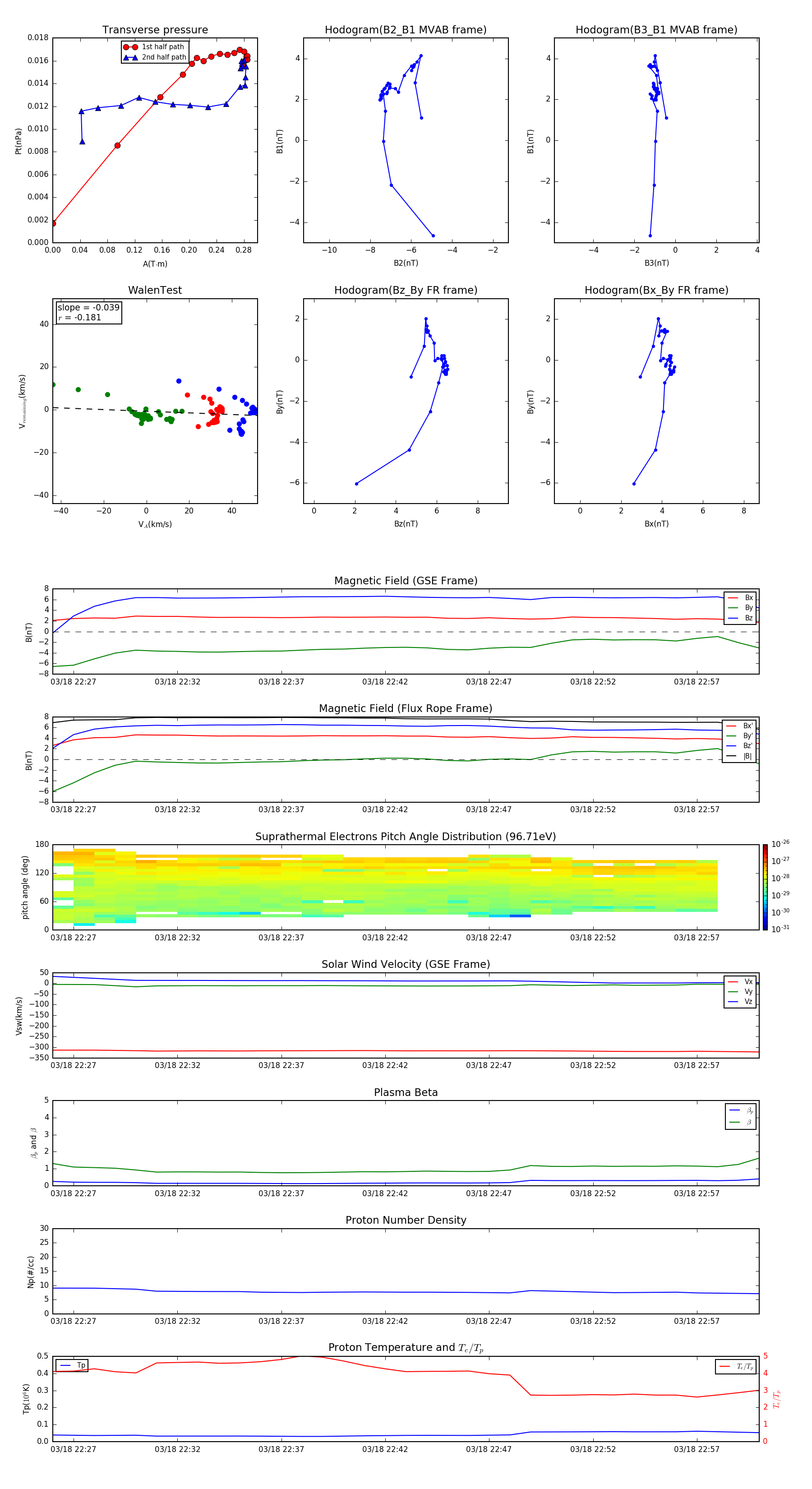Click the 'Pt(nPa)' y-axis label
The width and height of the screenshot is (812, 1489).
pyautogui.click(x=18, y=140)
